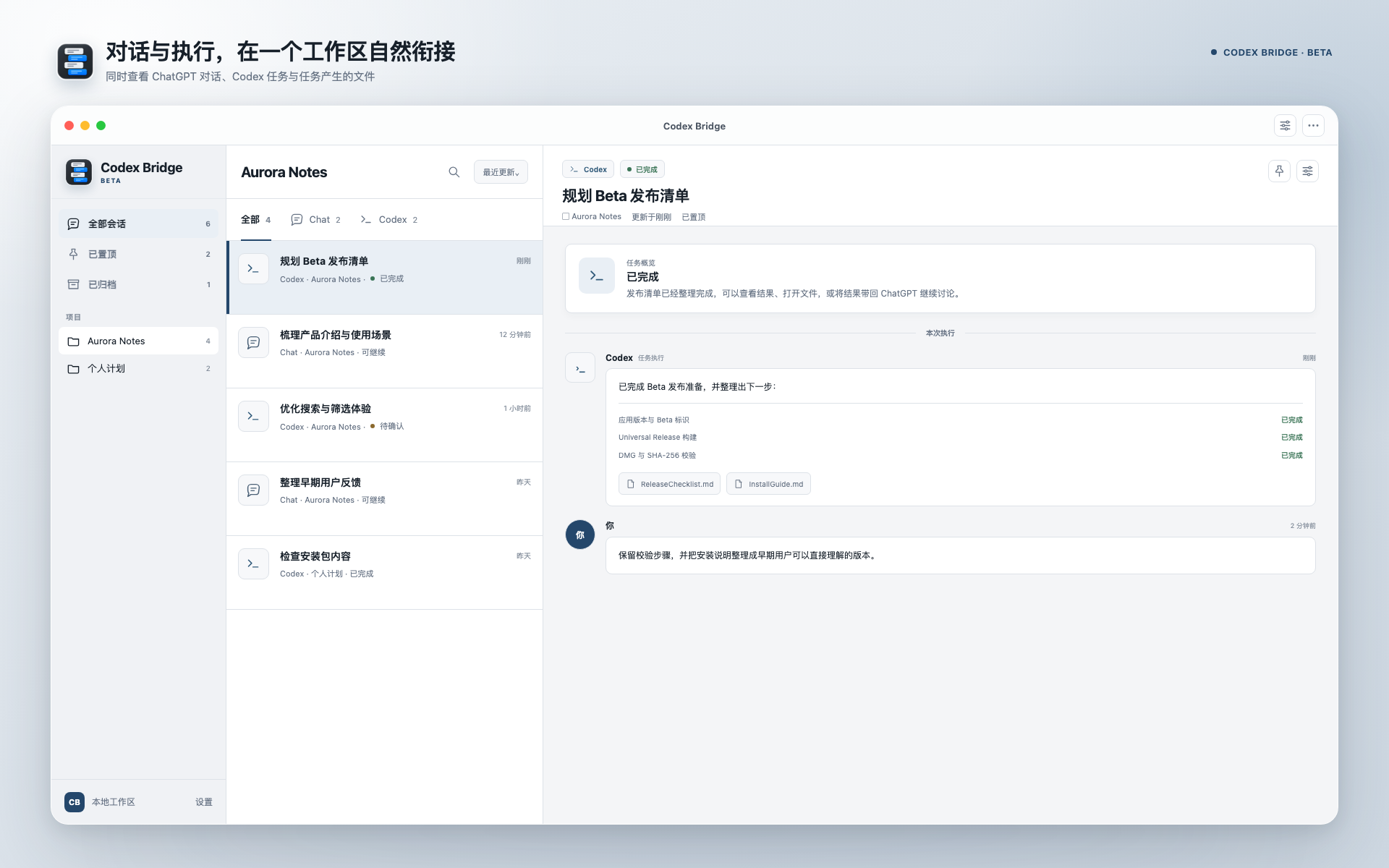1389x868 pixels.
Task: Switch to the 全部 tab
Action: pos(255,220)
